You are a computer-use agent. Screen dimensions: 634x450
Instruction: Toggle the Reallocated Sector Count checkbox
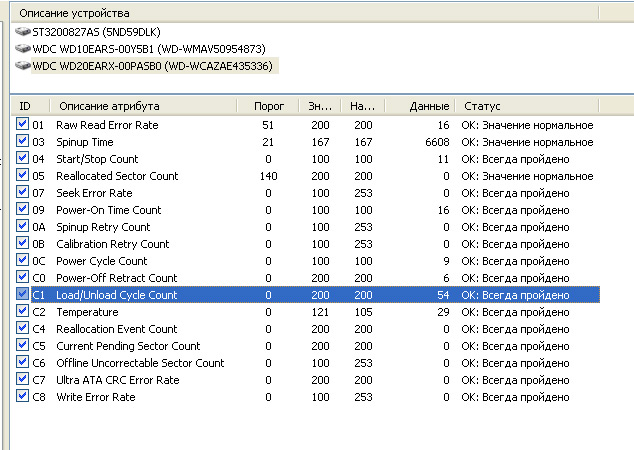22,175
